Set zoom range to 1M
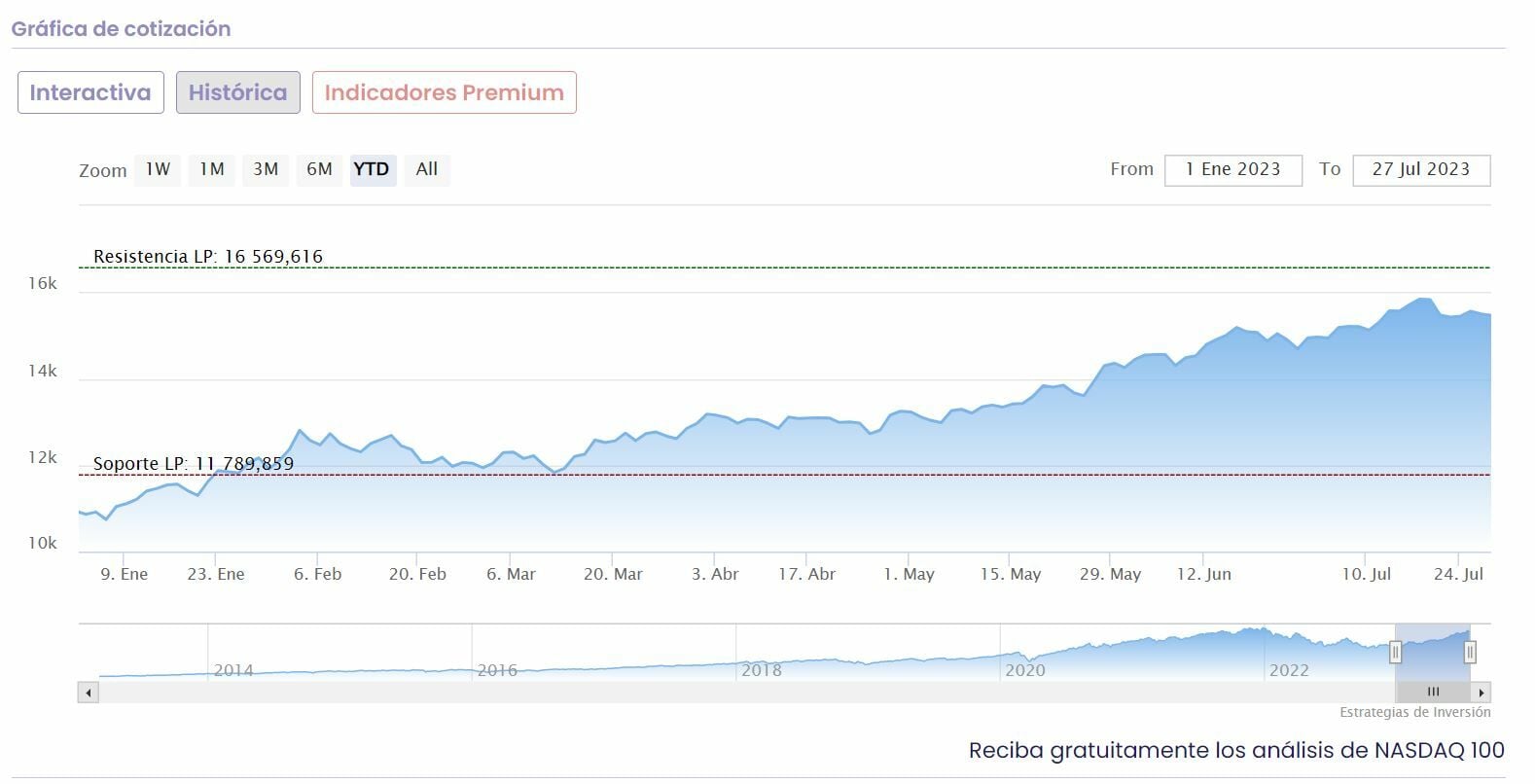 point(212,169)
